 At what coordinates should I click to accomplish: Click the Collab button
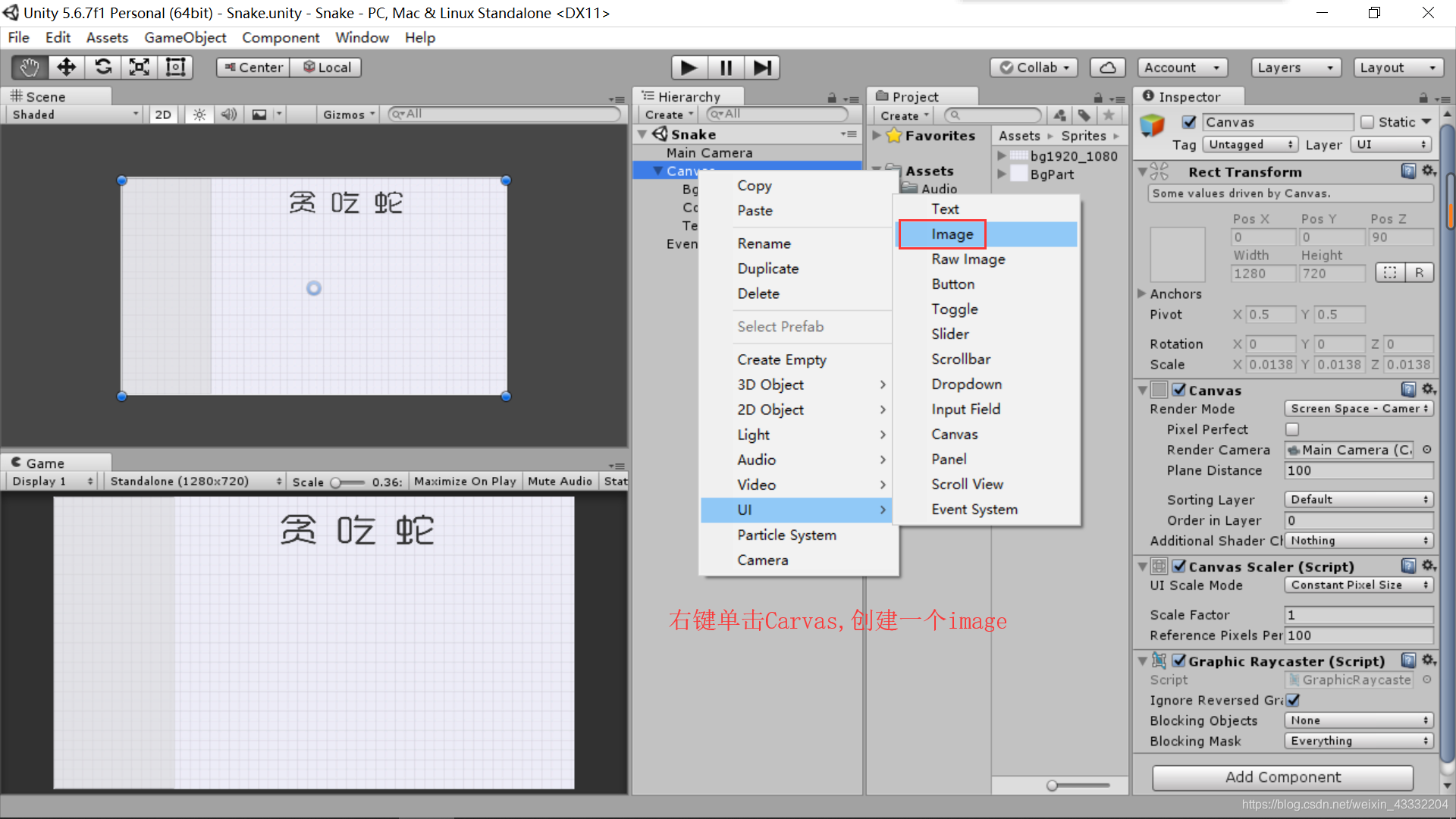1034,67
